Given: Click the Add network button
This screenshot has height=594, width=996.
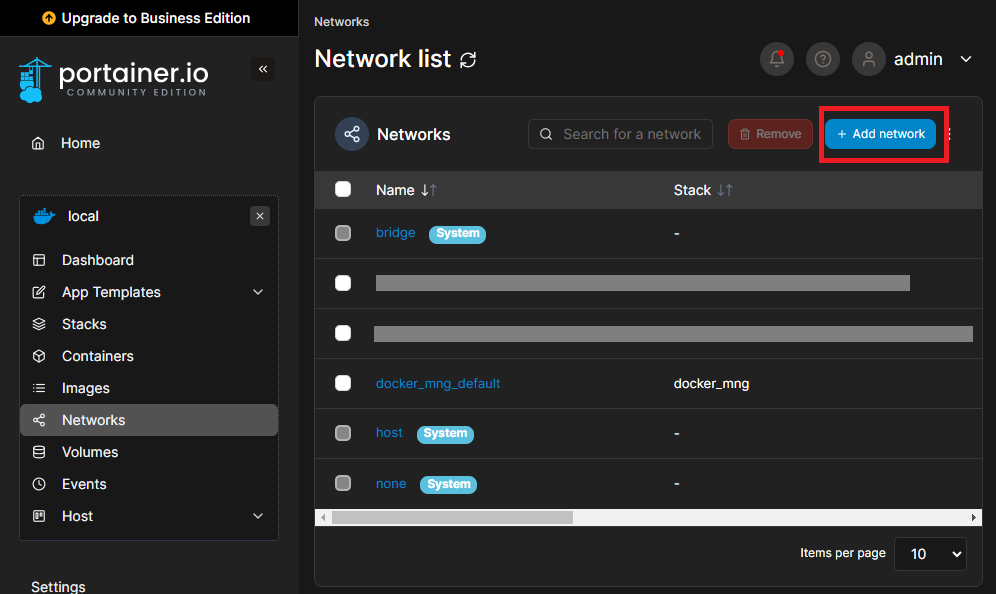Looking at the screenshot, I should [880, 134].
